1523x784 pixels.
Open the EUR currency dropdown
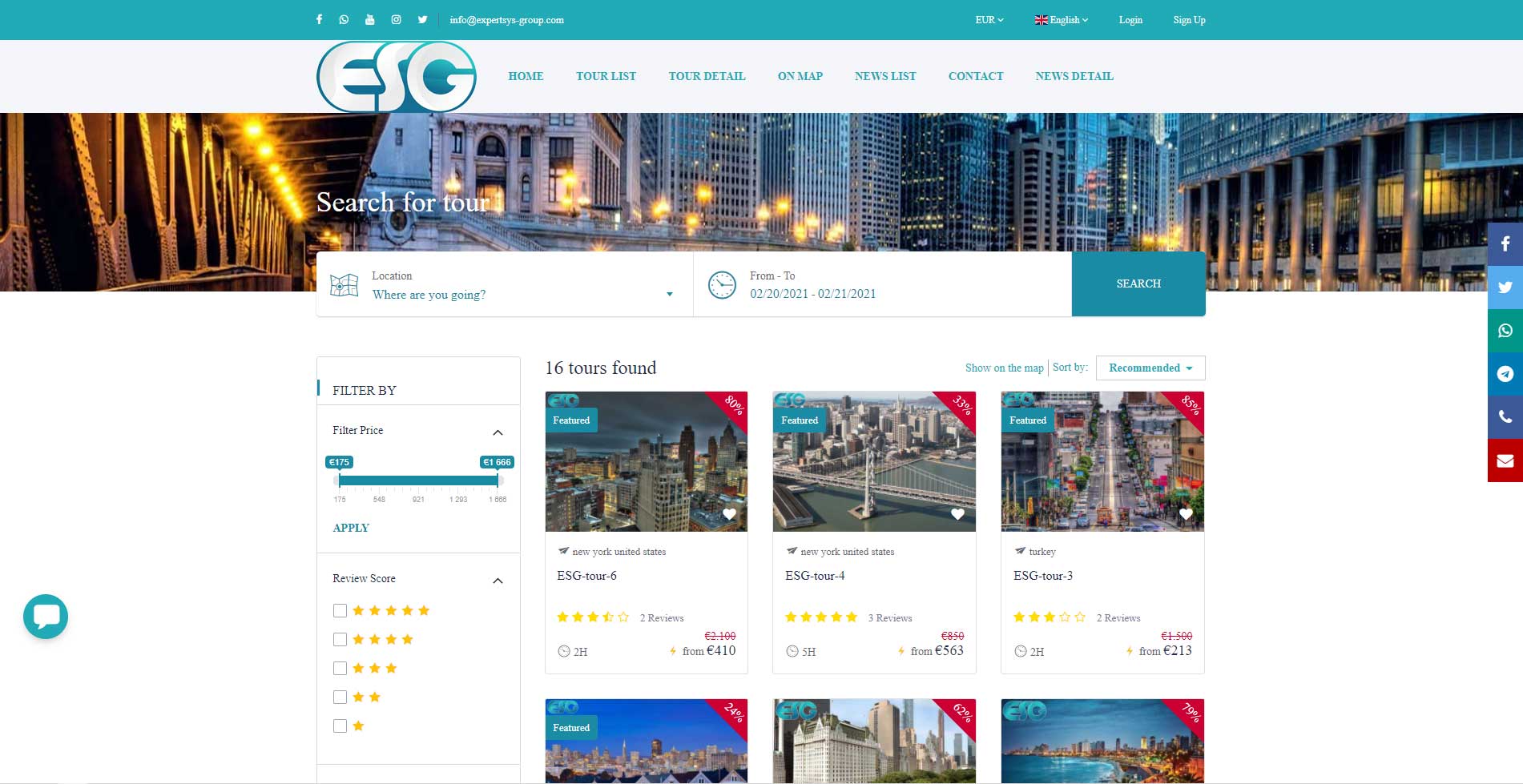point(989,20)
